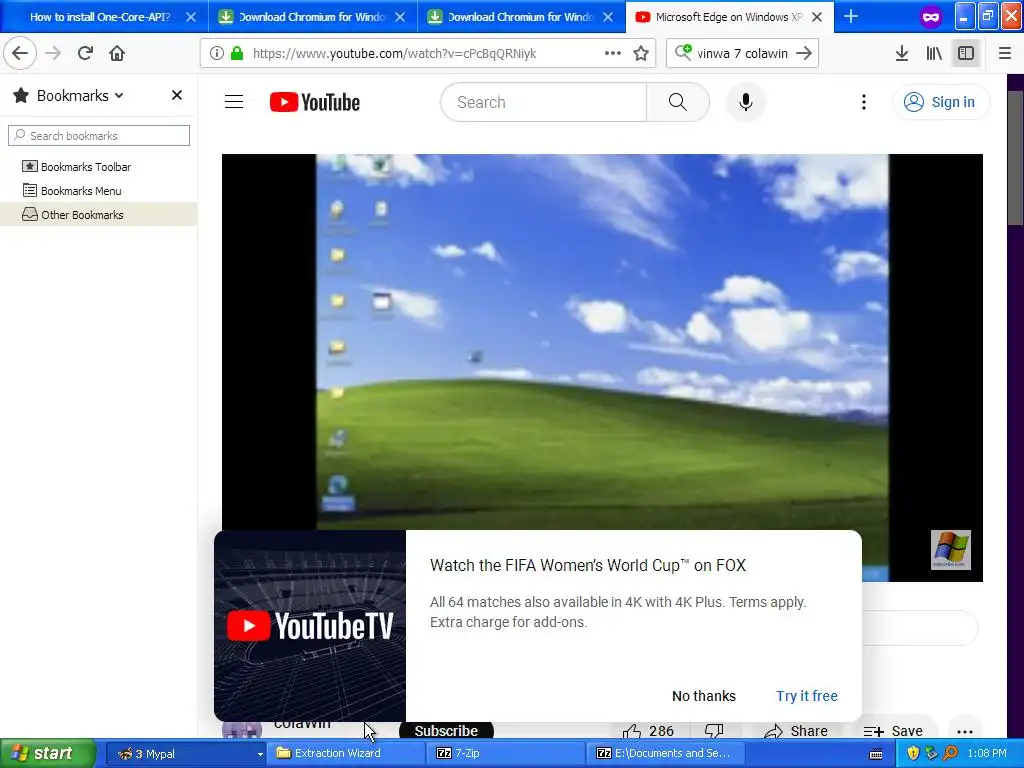This screenshot has width=1024, height=768.
Task: Click the YouTube magnifier search button
Action: (x=678, y=102)
